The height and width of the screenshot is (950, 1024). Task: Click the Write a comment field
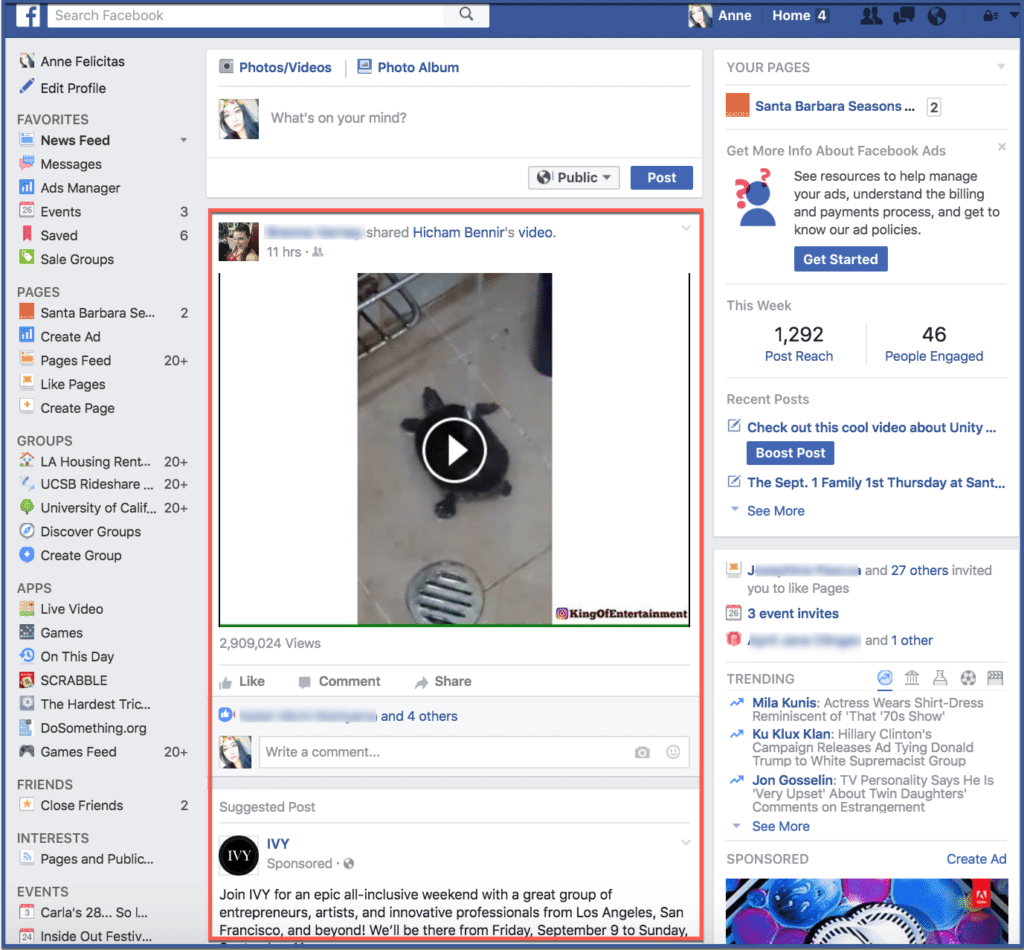pyautogui.click(x=400, y=752)
